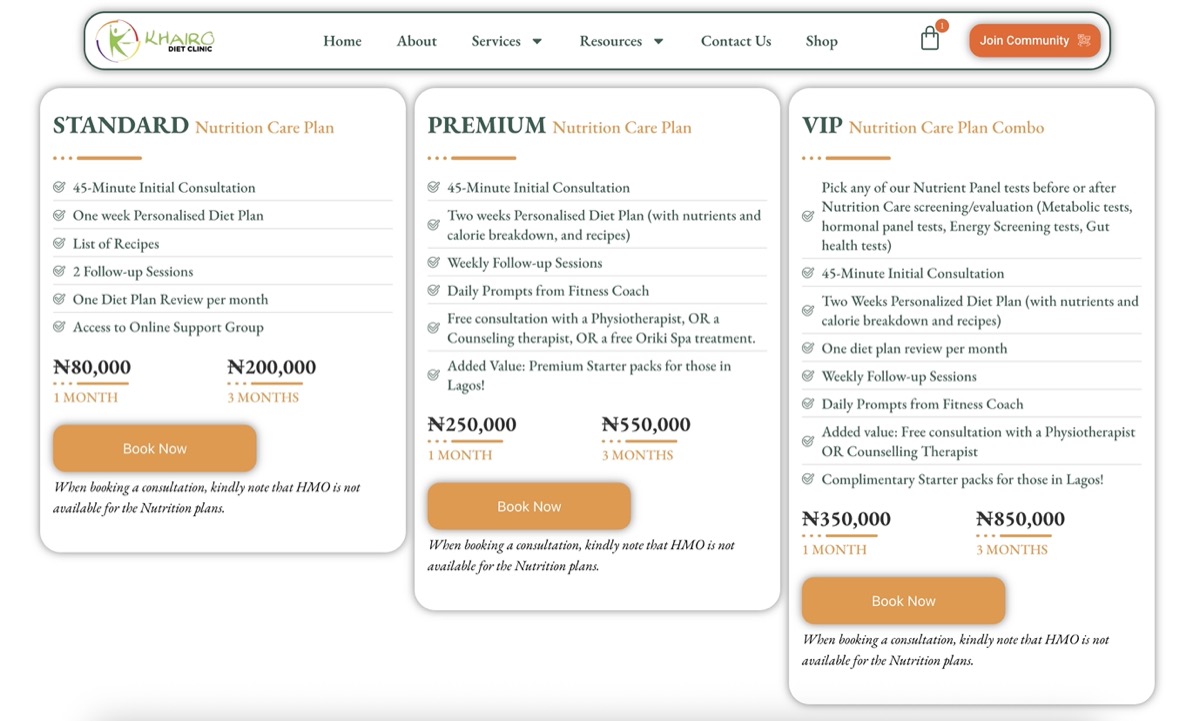Viewport: 1200px width, 721px height.
Task: Open the shopping cart icon
Action: coord(930,39)
